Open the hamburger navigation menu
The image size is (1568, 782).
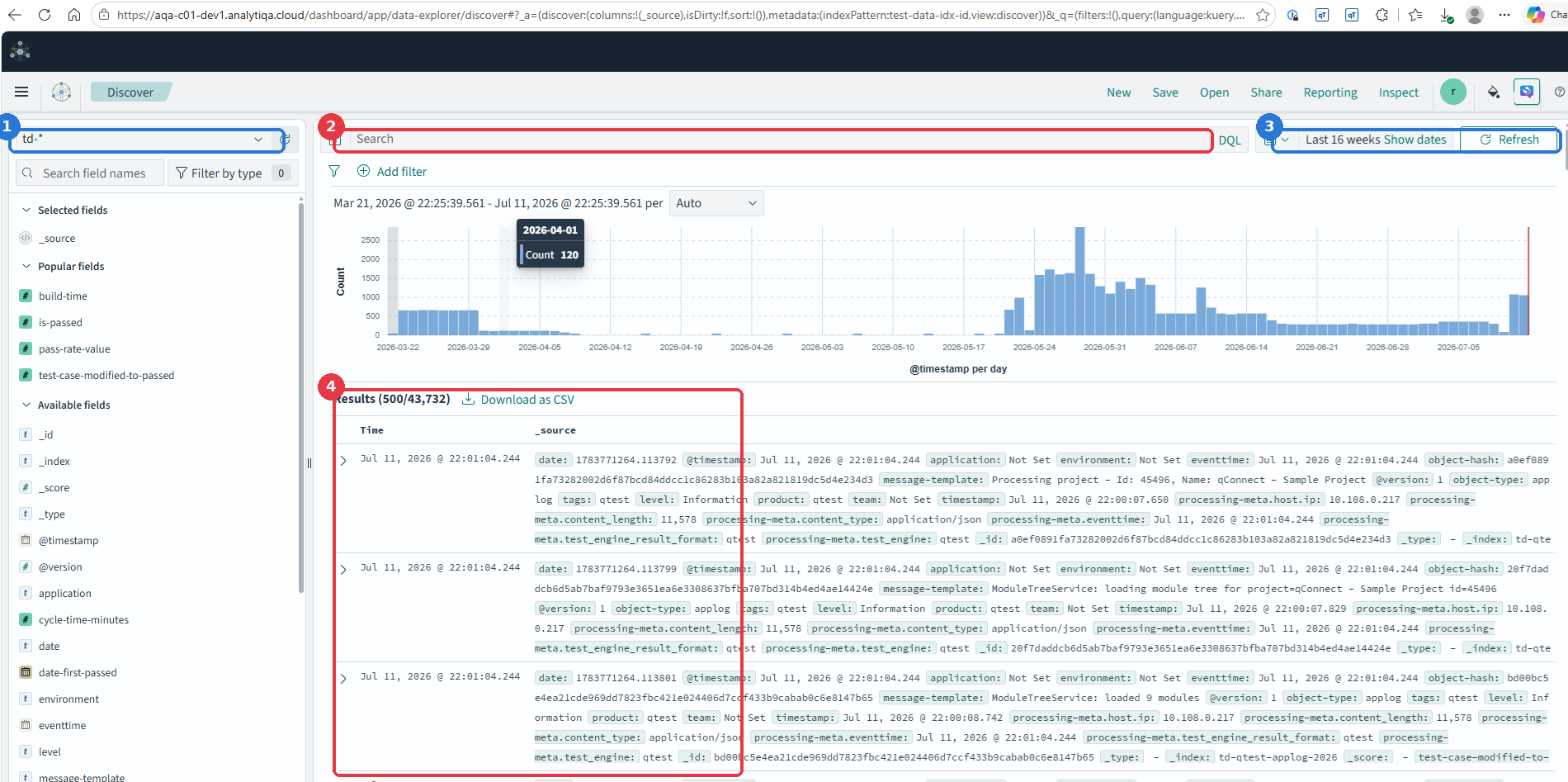click(21, 92)
